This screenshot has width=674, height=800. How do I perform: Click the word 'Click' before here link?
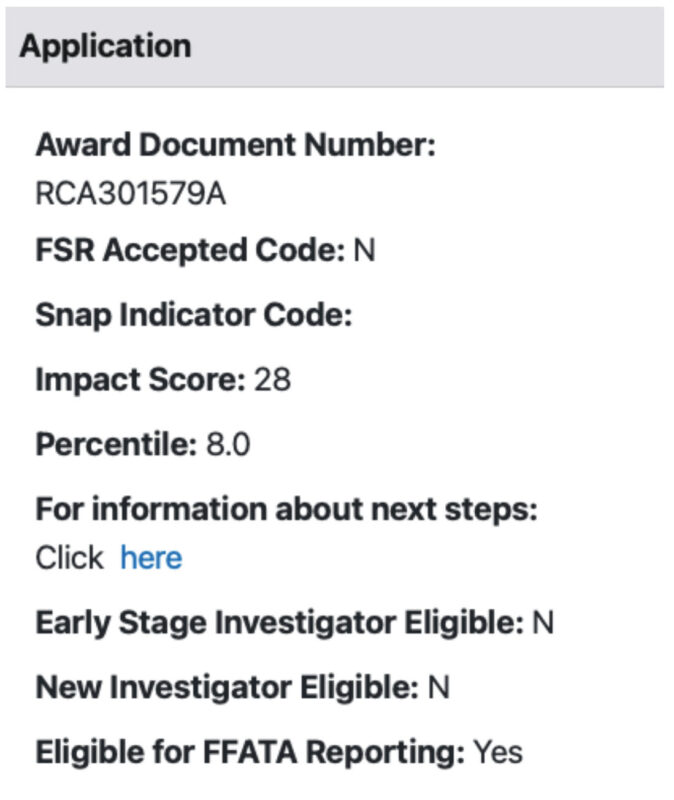[x=69, y=557]
